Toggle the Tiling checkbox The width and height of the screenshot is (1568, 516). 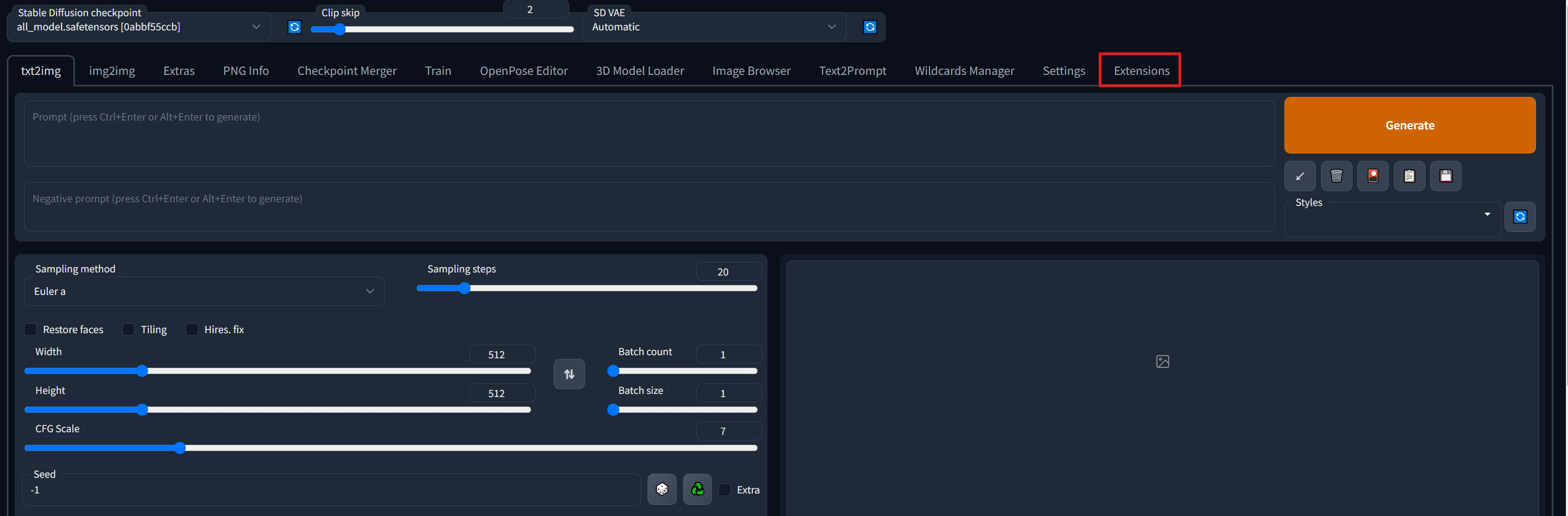128,330
